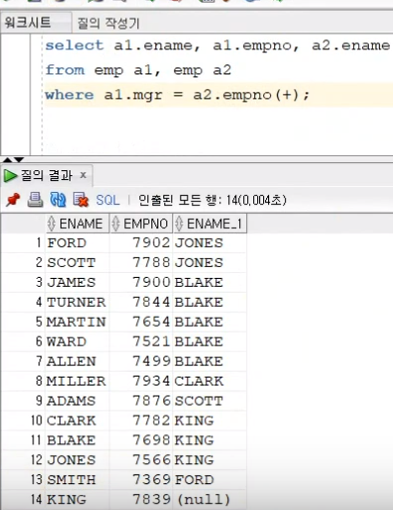Pin the query result tab
Screen dimensions: 393x510
pos(13,200)
